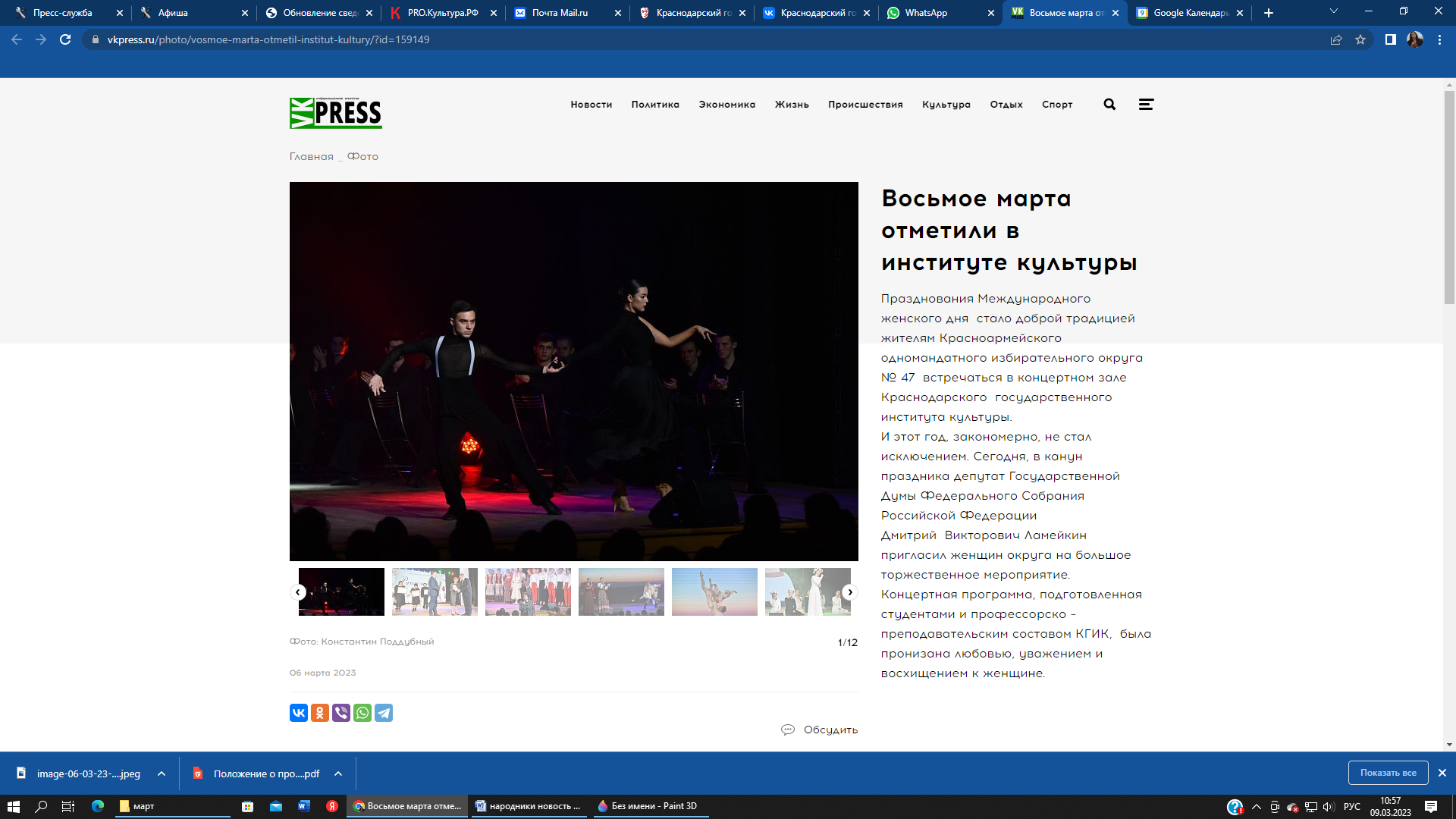Switch input language РУС indicator

[1351, 806]
